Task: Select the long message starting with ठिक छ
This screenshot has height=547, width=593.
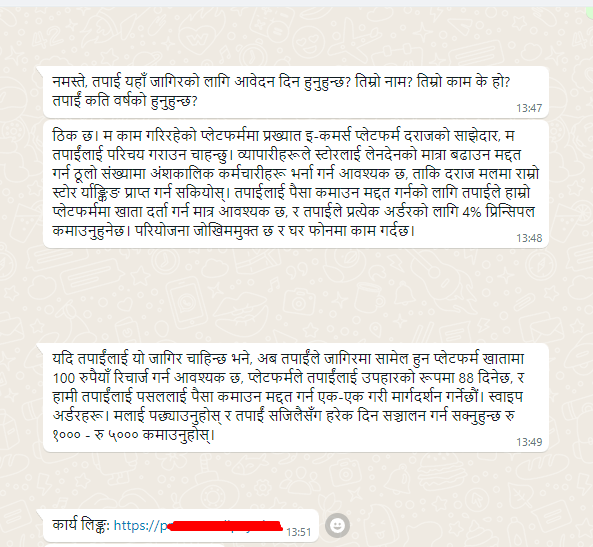Action: point(296,184)
